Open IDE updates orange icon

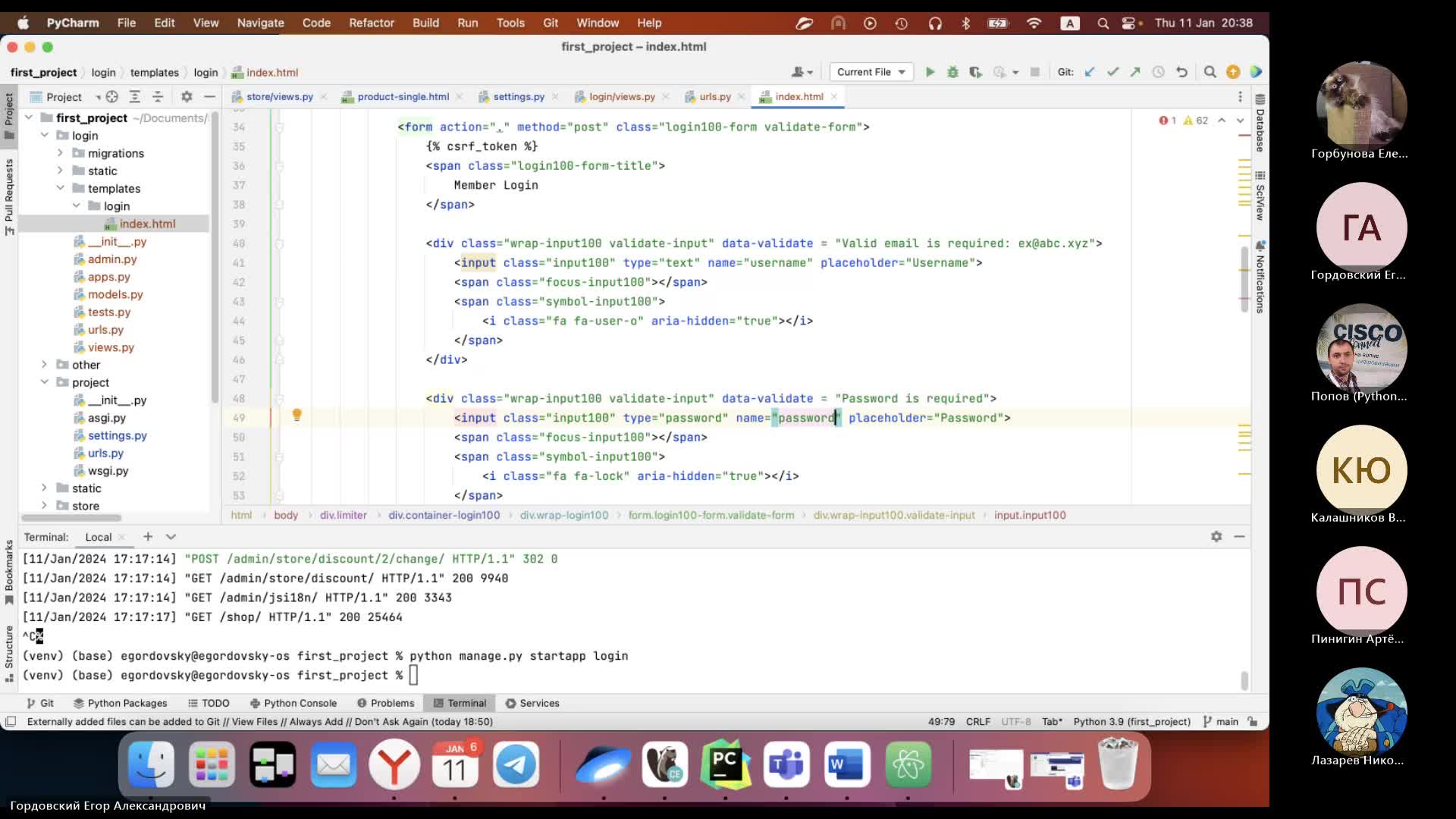(x=1233, y=72)
